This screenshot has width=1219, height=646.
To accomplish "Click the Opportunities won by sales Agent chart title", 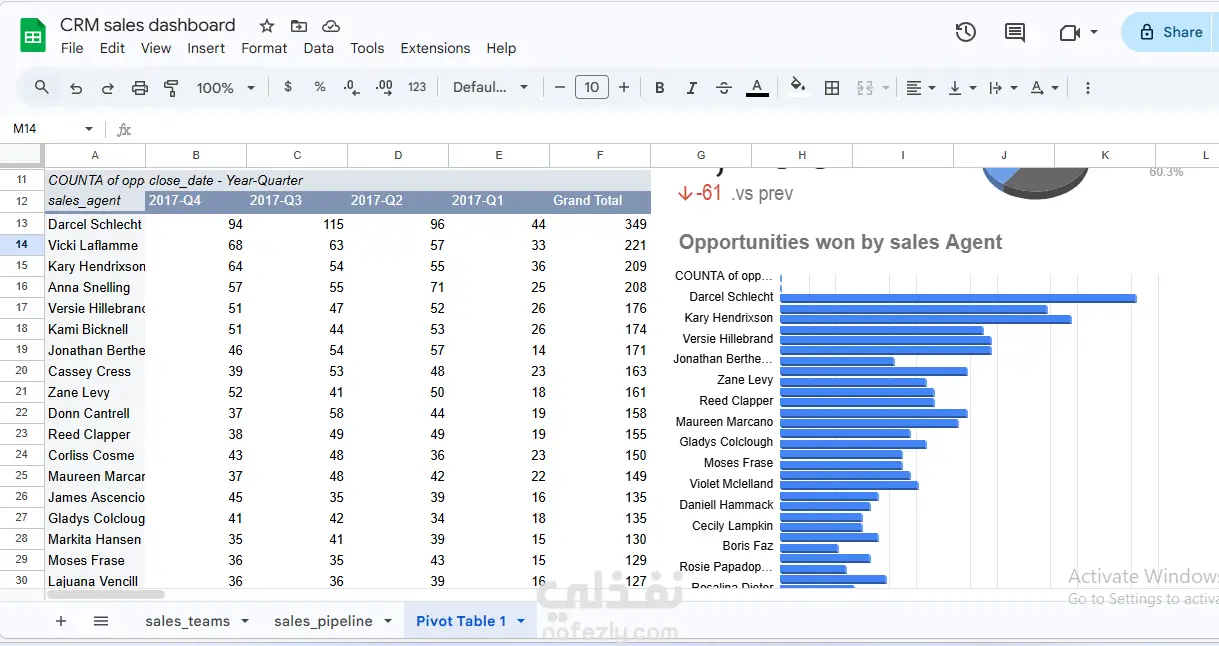I will pyautogui.click(x=840, y=242).
